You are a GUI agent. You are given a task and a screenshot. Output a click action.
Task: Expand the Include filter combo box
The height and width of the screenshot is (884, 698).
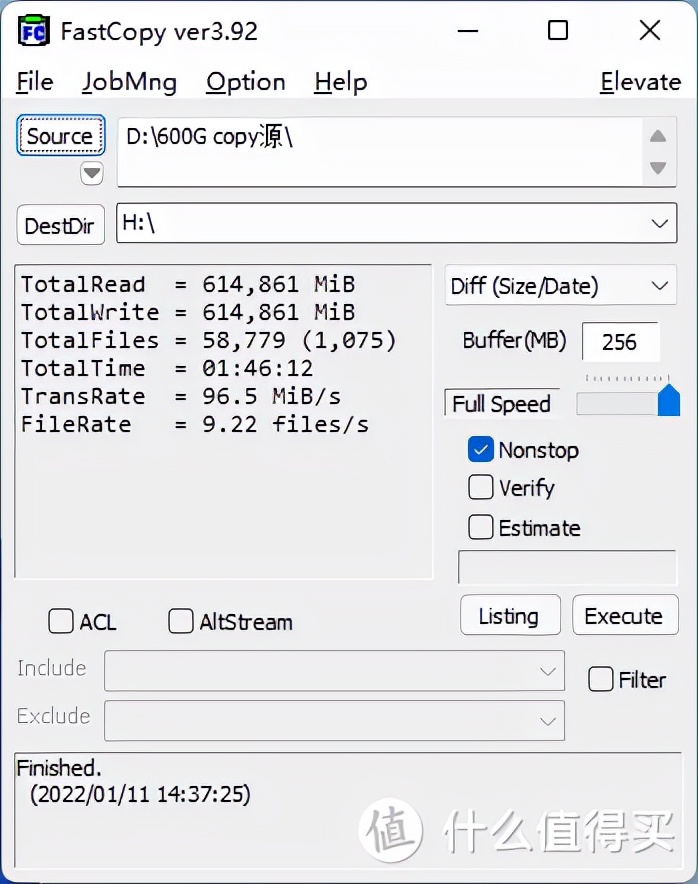334,670
